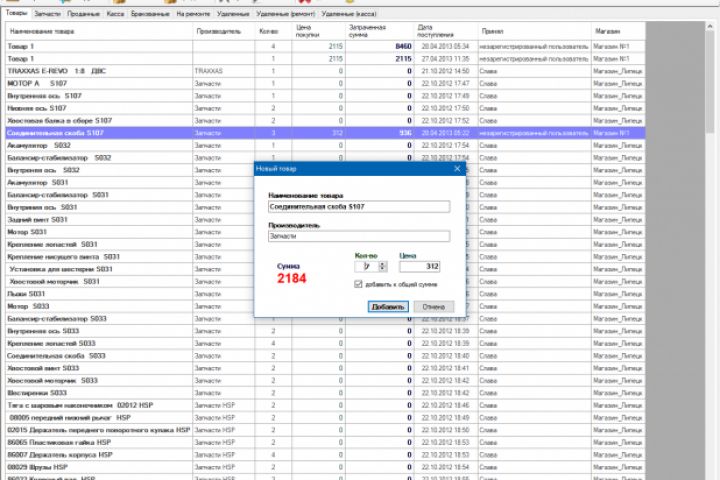This screenshot has height=480, width=720.
Task: Click the Добавить button in the dialog
Action: tap(388, 306)
